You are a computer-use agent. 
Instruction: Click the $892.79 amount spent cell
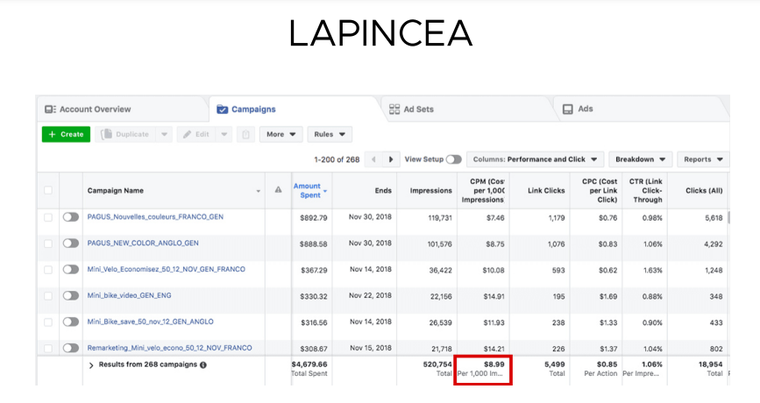(x=314, y=218)
